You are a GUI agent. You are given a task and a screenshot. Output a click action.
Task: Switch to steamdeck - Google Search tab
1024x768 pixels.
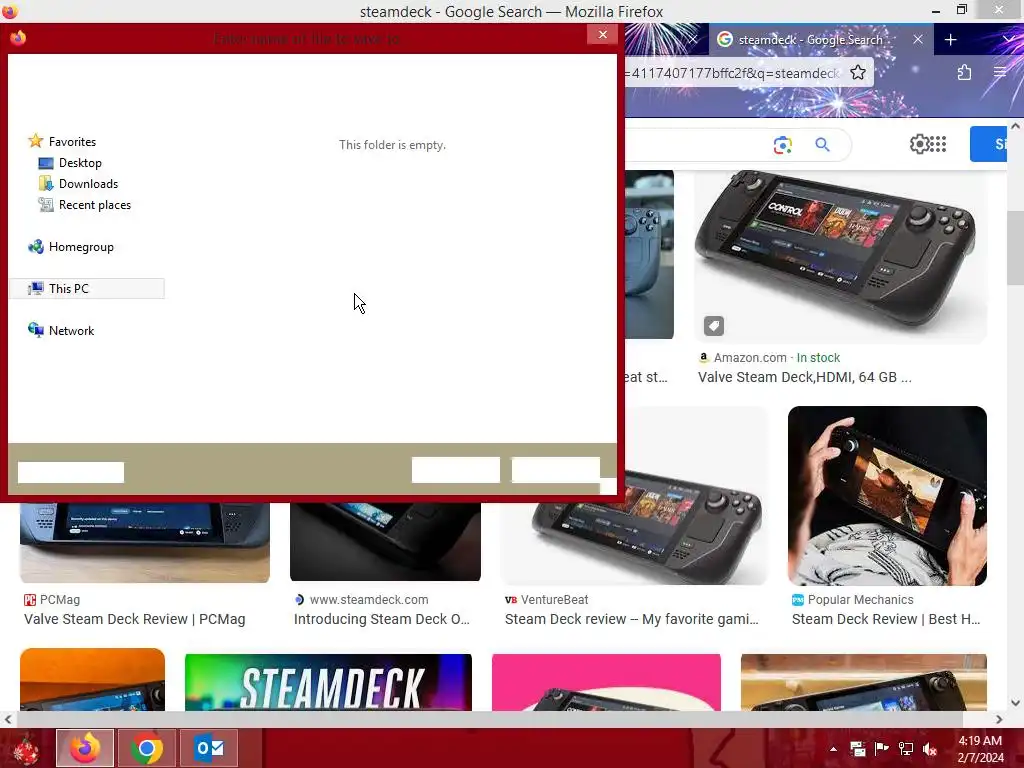(810, 40)
